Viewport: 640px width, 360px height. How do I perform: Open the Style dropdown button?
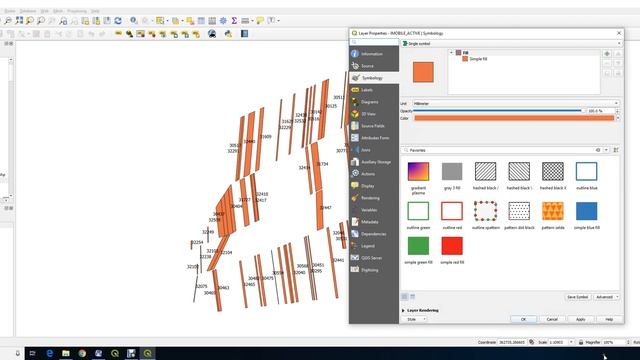click(414, 319)
